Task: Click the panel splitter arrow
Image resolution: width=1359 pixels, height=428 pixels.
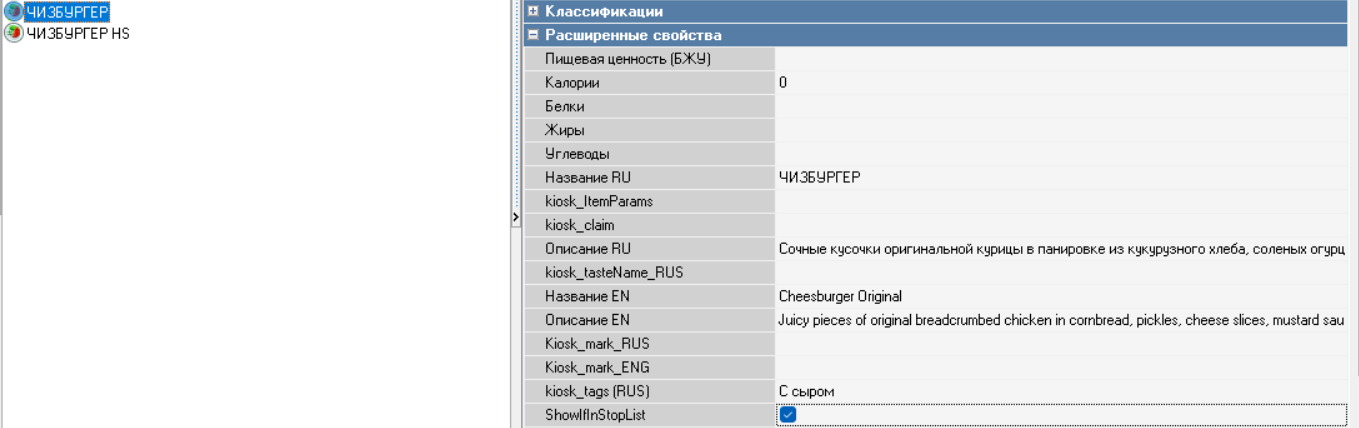Action: click(x=516, y=217)
